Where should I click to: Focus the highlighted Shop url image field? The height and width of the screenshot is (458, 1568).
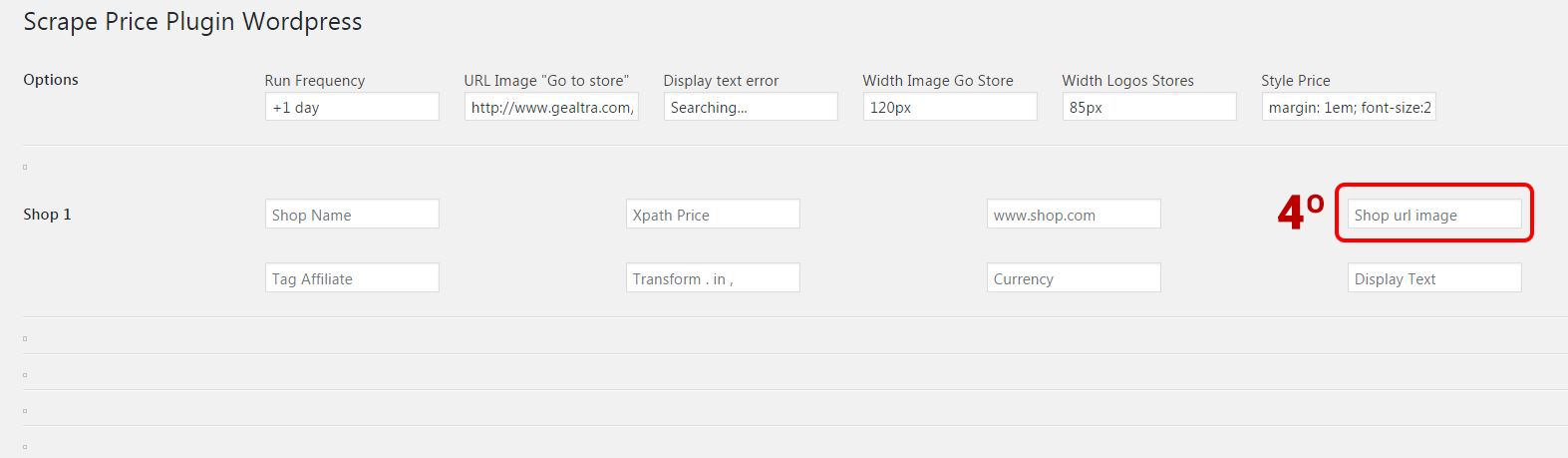(x=1434, y=215)
